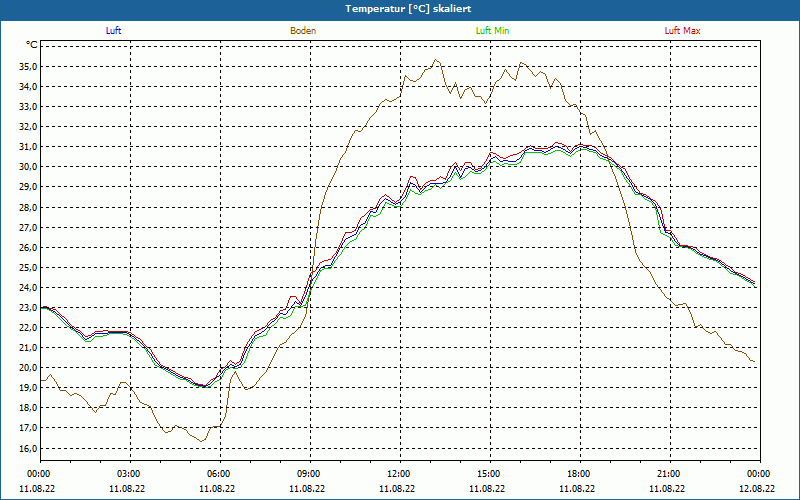Click the 11.08.22 date under 12:00
The image size is (800, 500).
click(397, 488)
